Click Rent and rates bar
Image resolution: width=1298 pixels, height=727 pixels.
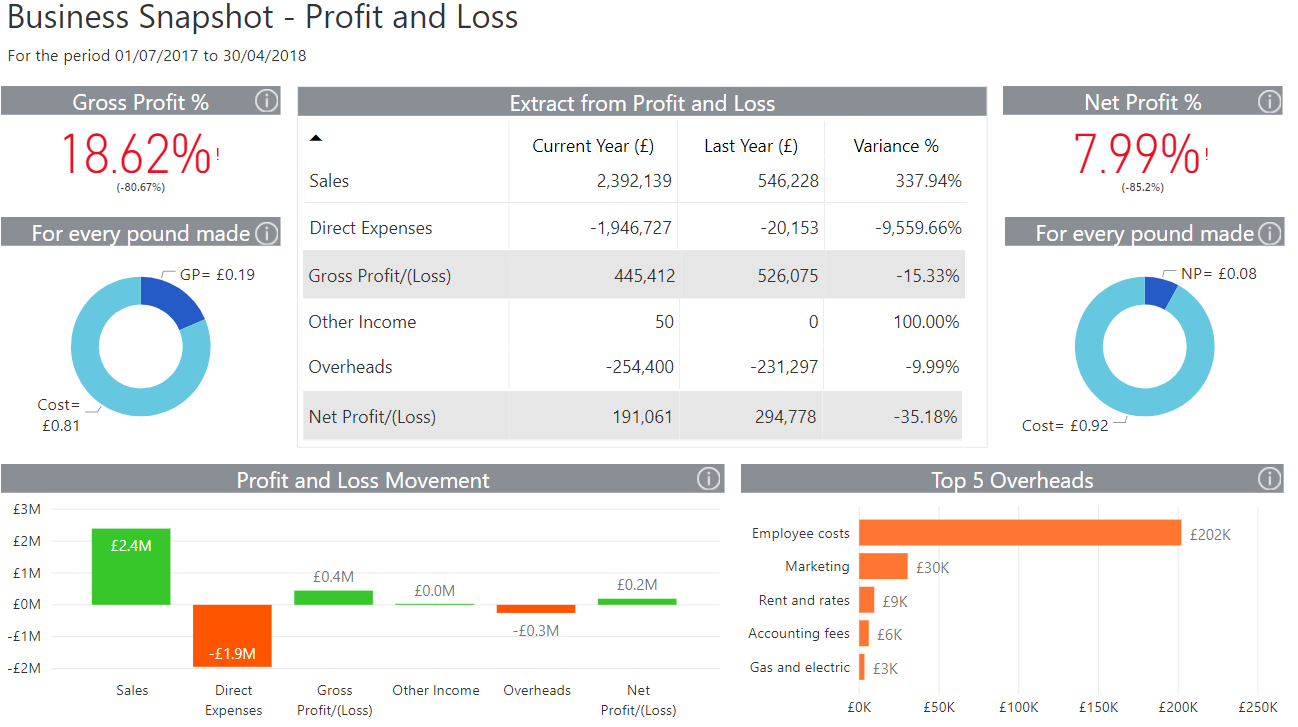coord(866,600)
